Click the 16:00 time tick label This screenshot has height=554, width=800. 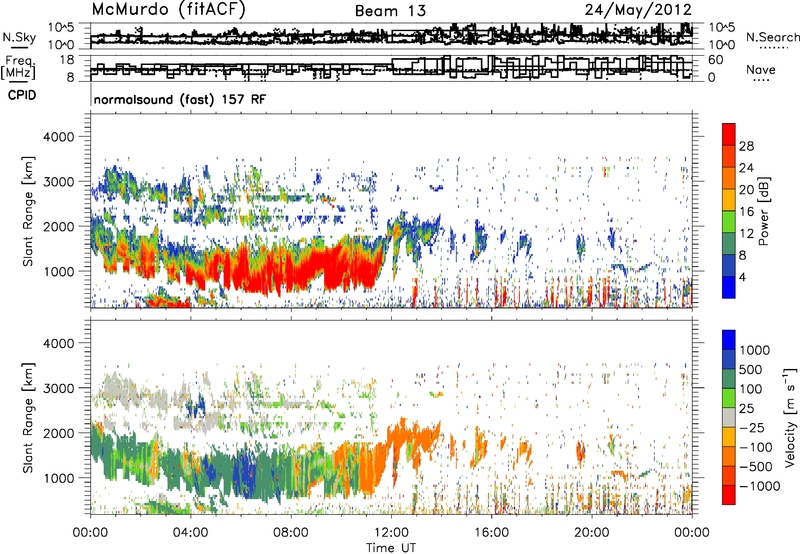pyautogui.click(x=492, y=533)
